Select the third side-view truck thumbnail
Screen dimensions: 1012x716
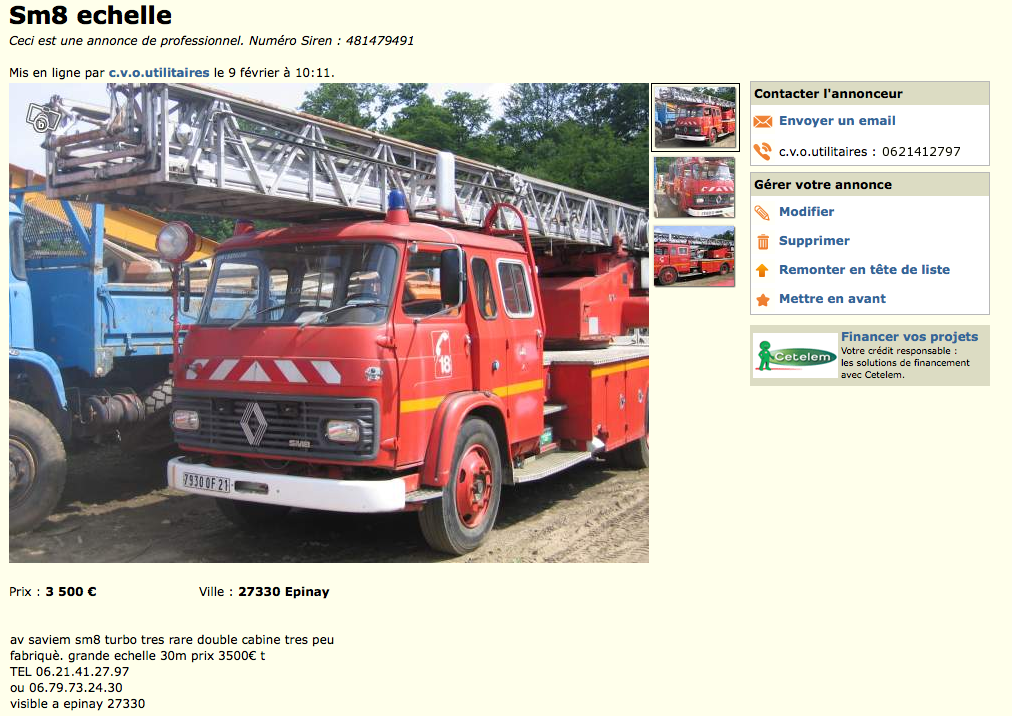tap(694, 256)
